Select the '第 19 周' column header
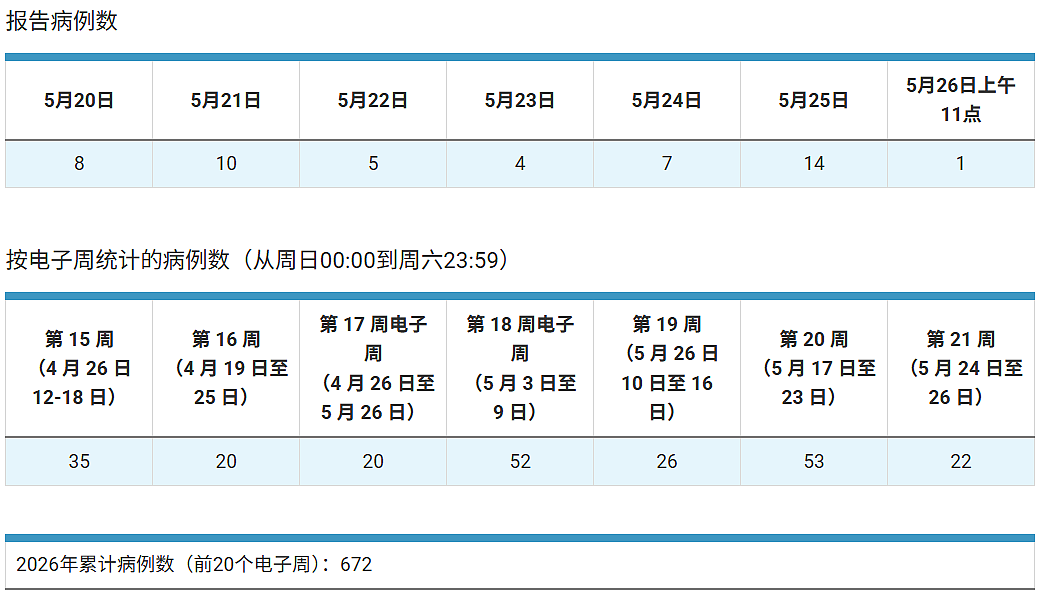The height and width of the screenshot is (592, 1041). pos(667,368)
